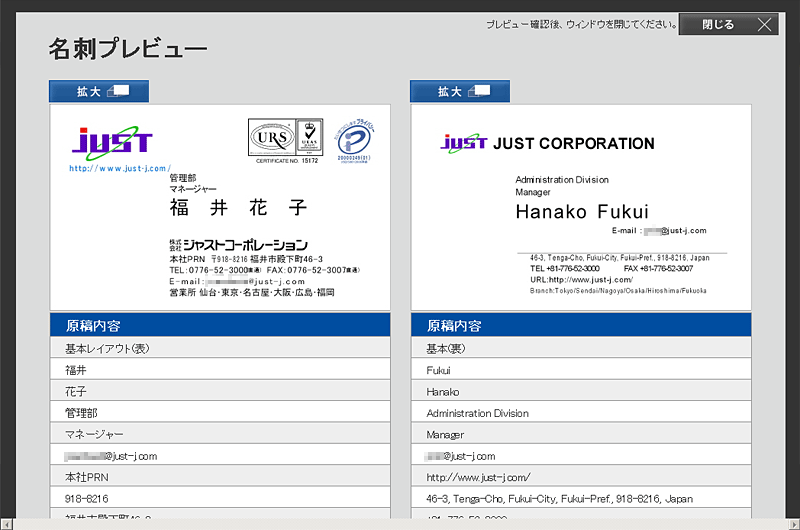This screenshot has width=800, height=530.
Task: Select the 花子 row
Action: 220,391
